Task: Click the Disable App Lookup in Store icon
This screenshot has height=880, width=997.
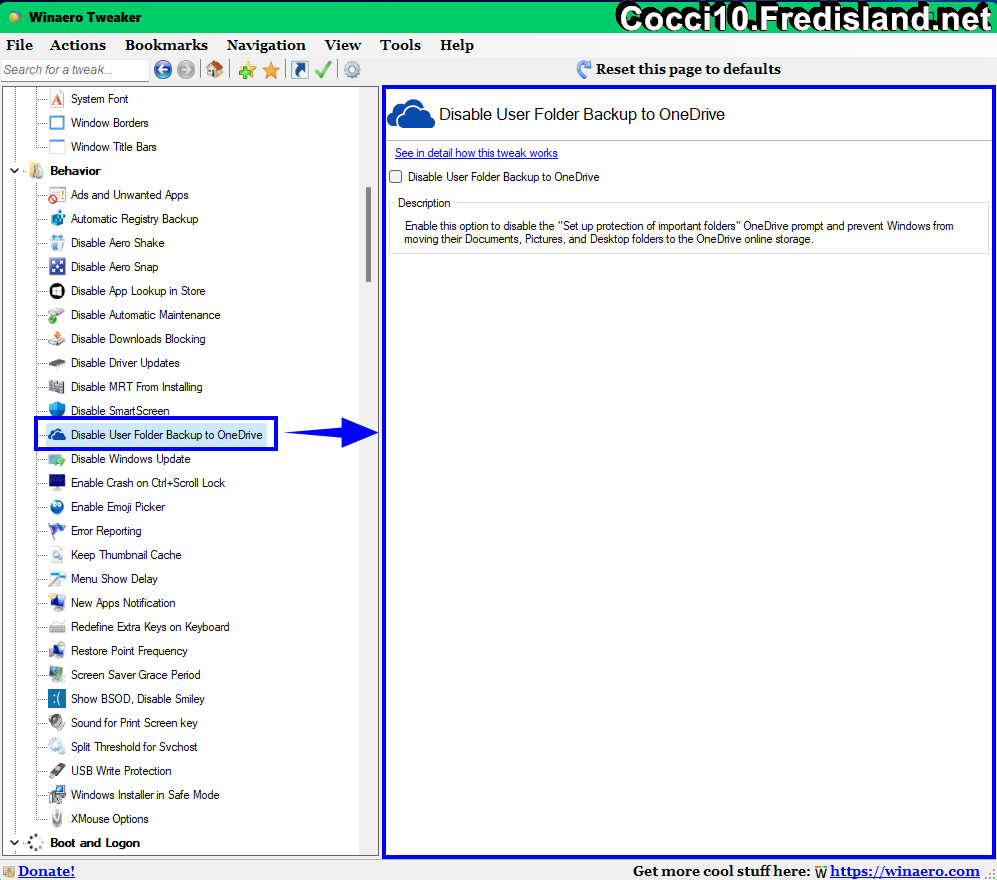Action: [57, 291]
